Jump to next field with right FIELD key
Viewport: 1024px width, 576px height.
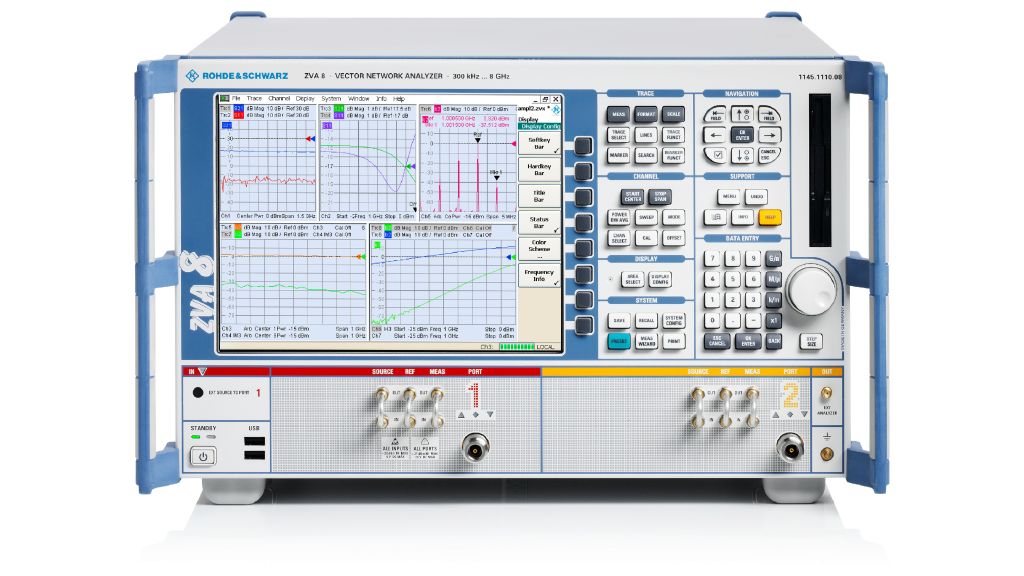[769, 115]
